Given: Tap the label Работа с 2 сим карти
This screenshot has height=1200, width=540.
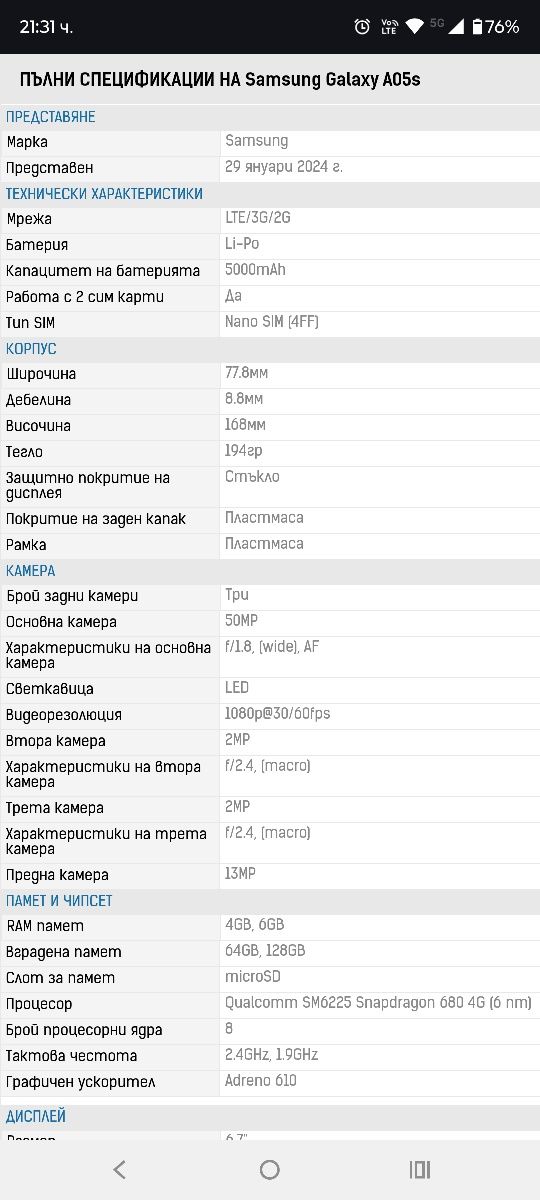Looking at the screenshot, I should [85, 297].
